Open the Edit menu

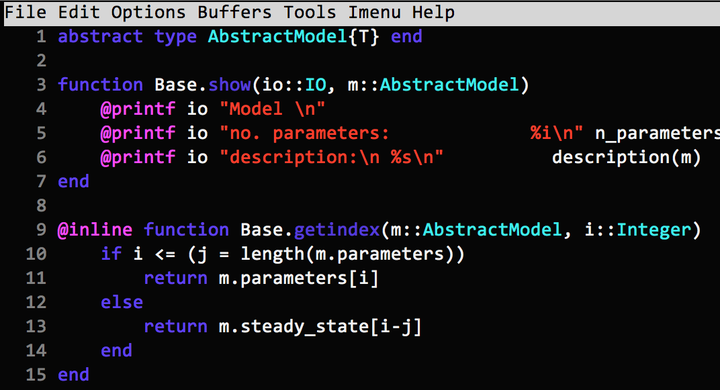click(79, 12)
